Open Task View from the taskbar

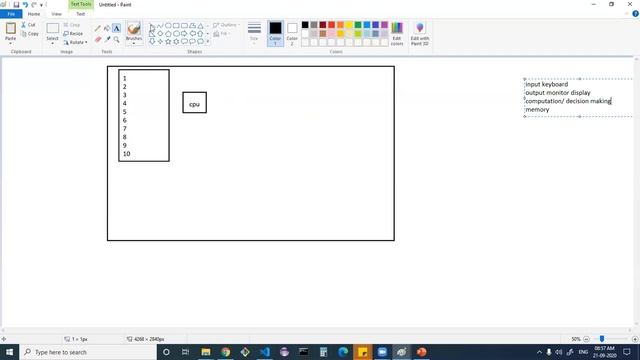pos(186,352)
